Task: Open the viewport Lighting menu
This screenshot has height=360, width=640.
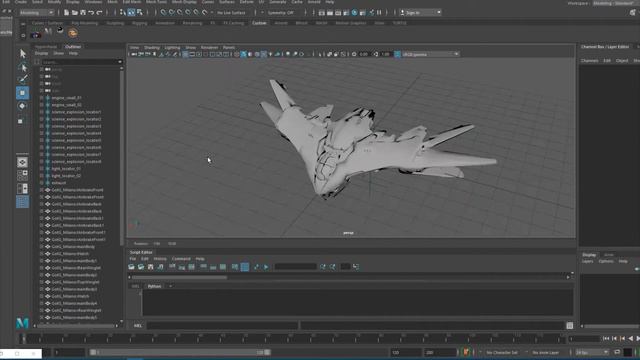Action: [172, 48]
